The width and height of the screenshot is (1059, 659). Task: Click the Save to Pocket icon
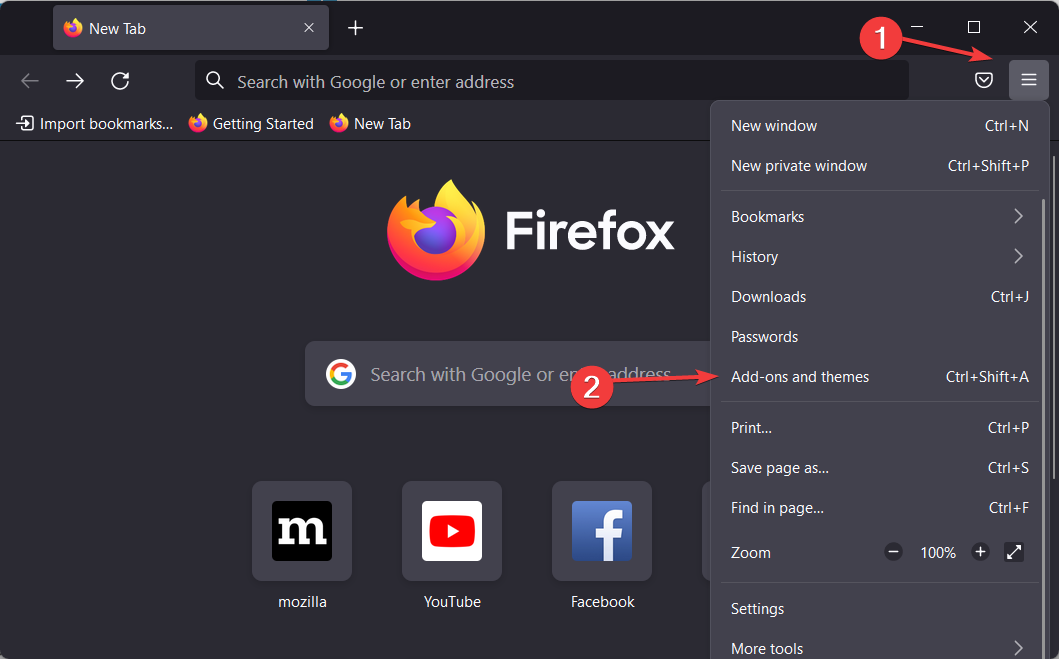click(x=984, y=80)
